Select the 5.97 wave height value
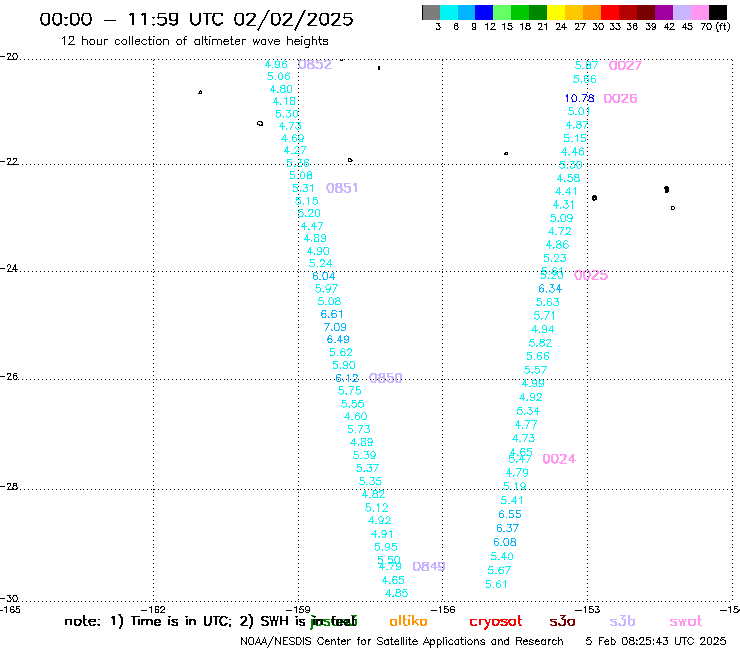This screenshot has width=740, height=650. pos(326,288)
